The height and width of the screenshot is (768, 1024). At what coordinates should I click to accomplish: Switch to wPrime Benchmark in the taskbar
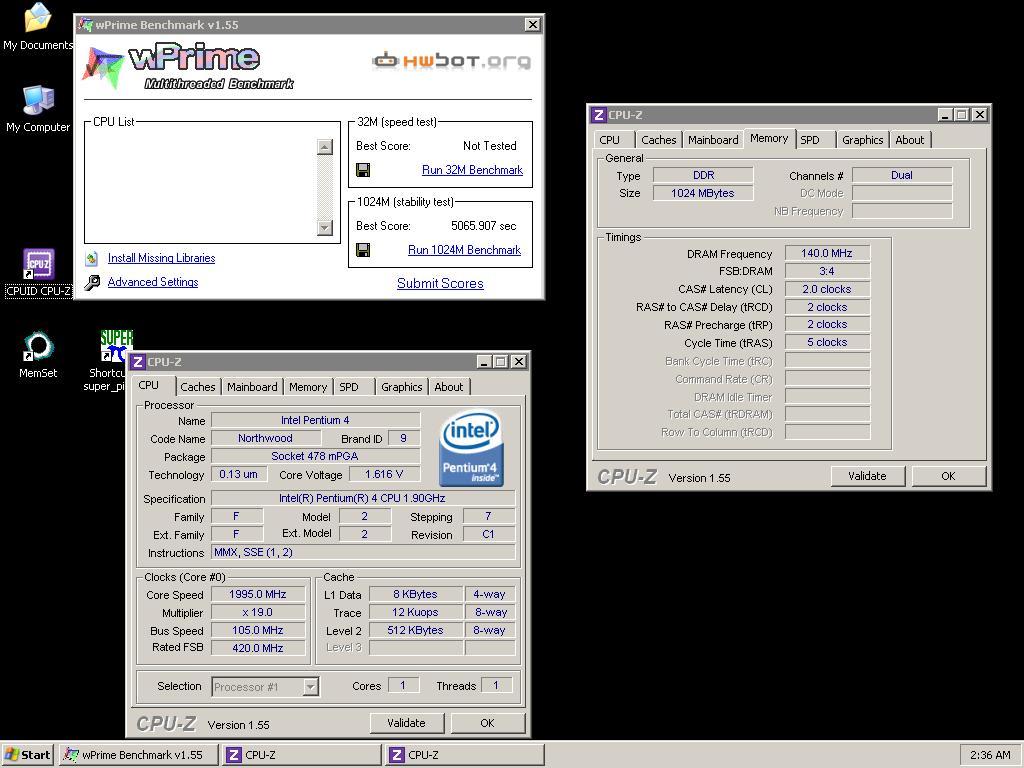(138, 755)
